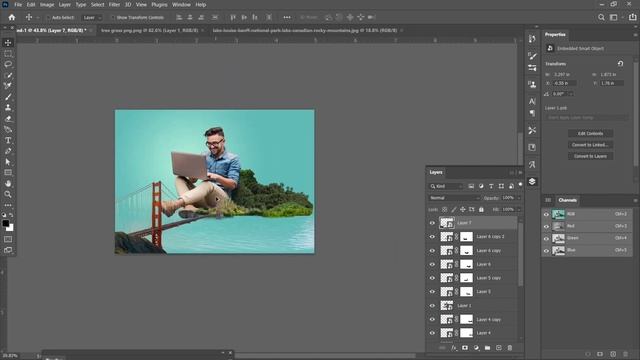Click the background color swatch

[11, 228]
